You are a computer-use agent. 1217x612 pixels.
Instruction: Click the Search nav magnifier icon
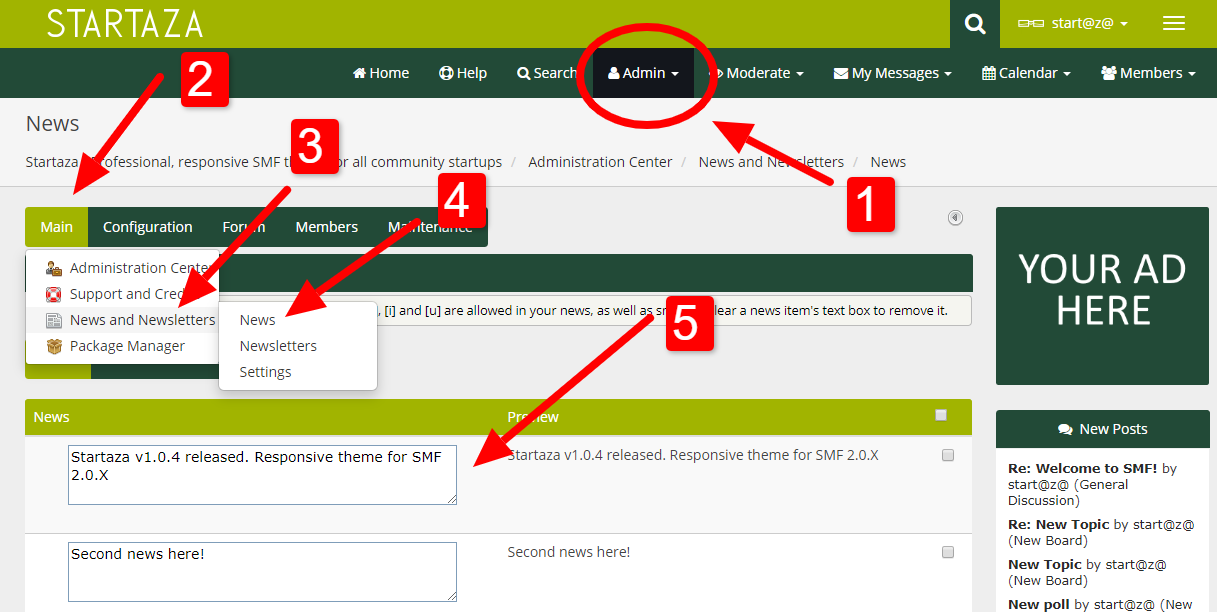523,73
